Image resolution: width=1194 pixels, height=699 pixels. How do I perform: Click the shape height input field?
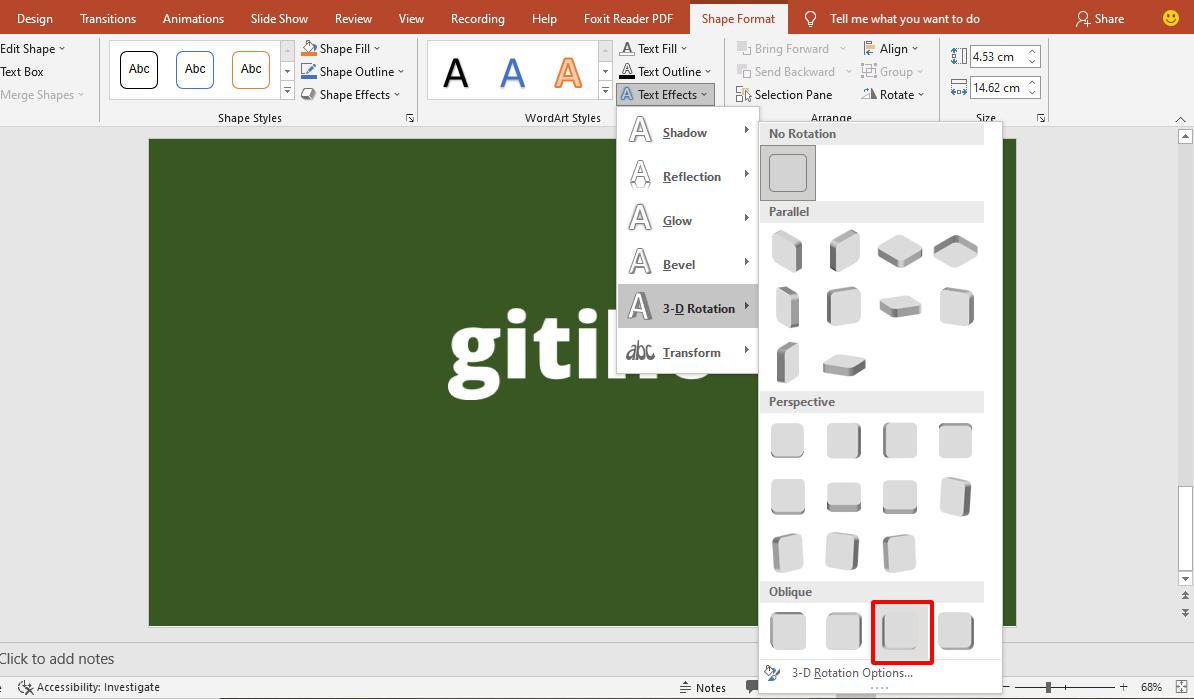997,56
